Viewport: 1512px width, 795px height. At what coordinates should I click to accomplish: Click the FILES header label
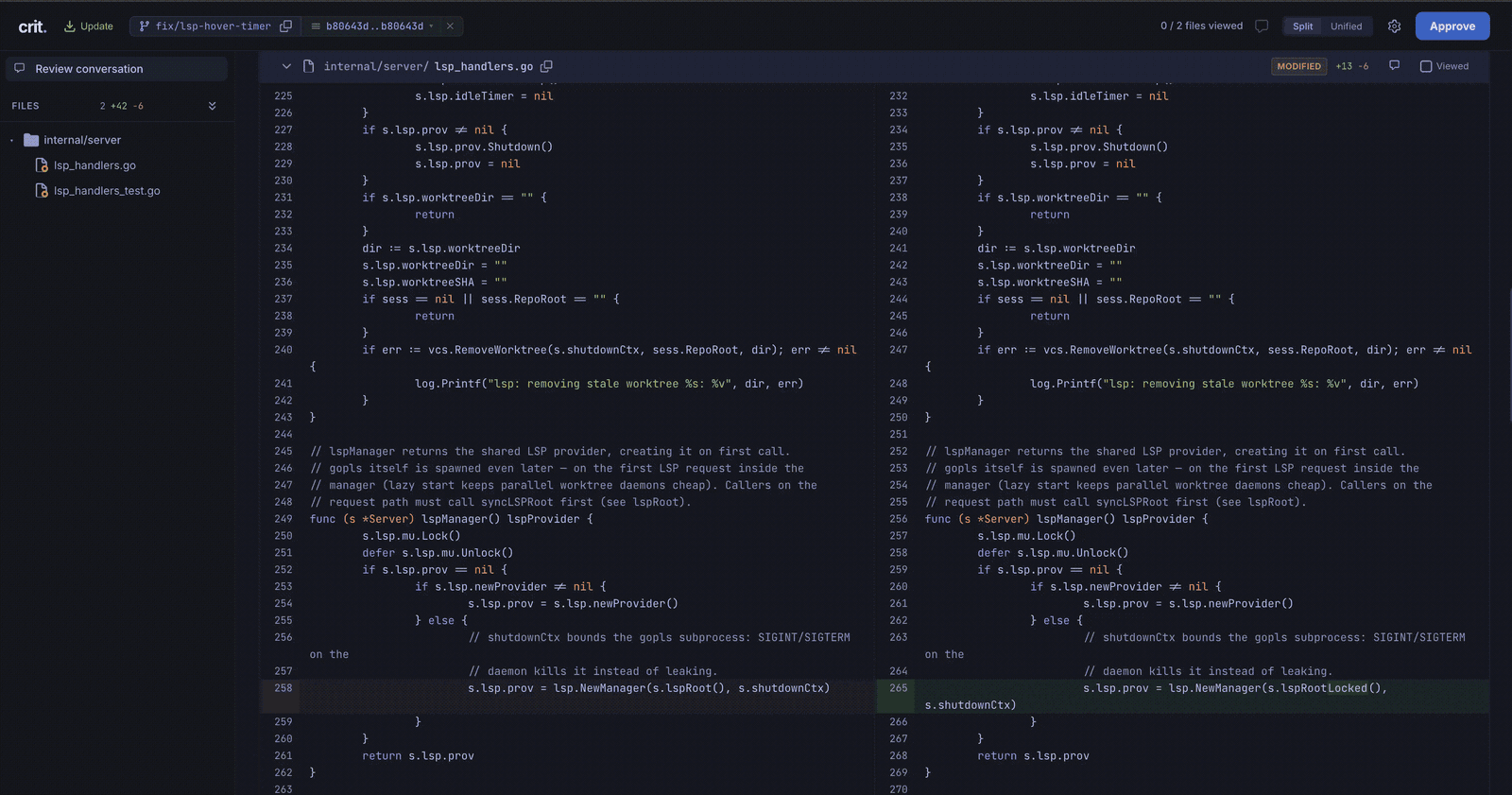(x=26, y=106)
